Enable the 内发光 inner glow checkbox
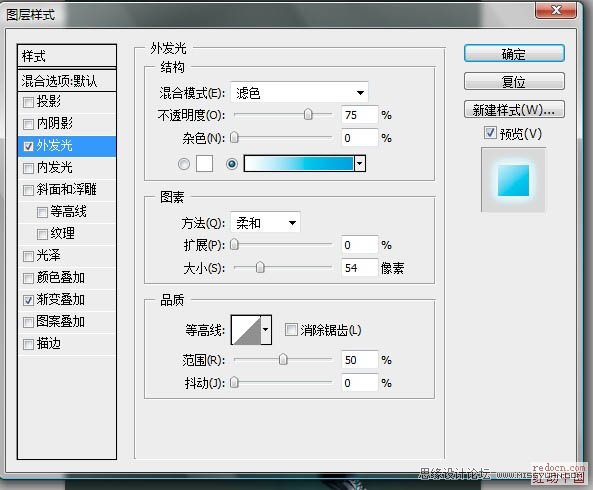593x490 pixels. pos(28,168)
